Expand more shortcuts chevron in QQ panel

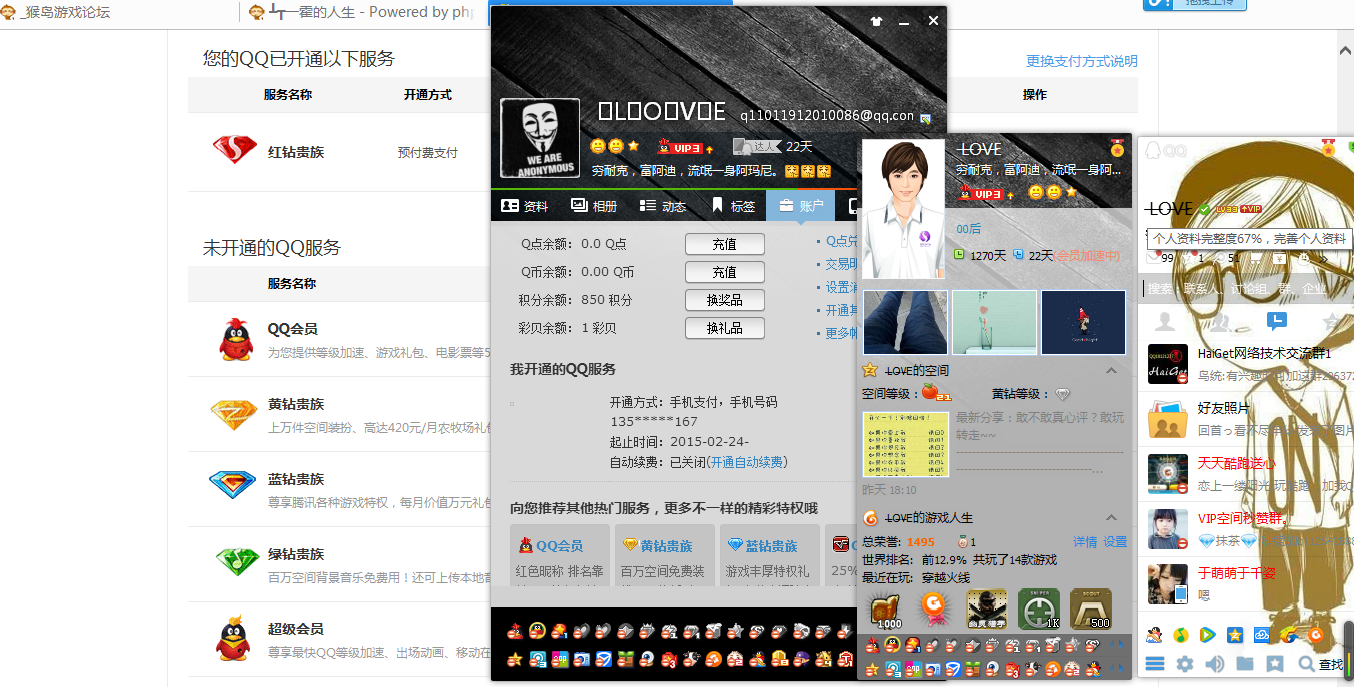click(x=1323, y=258)
